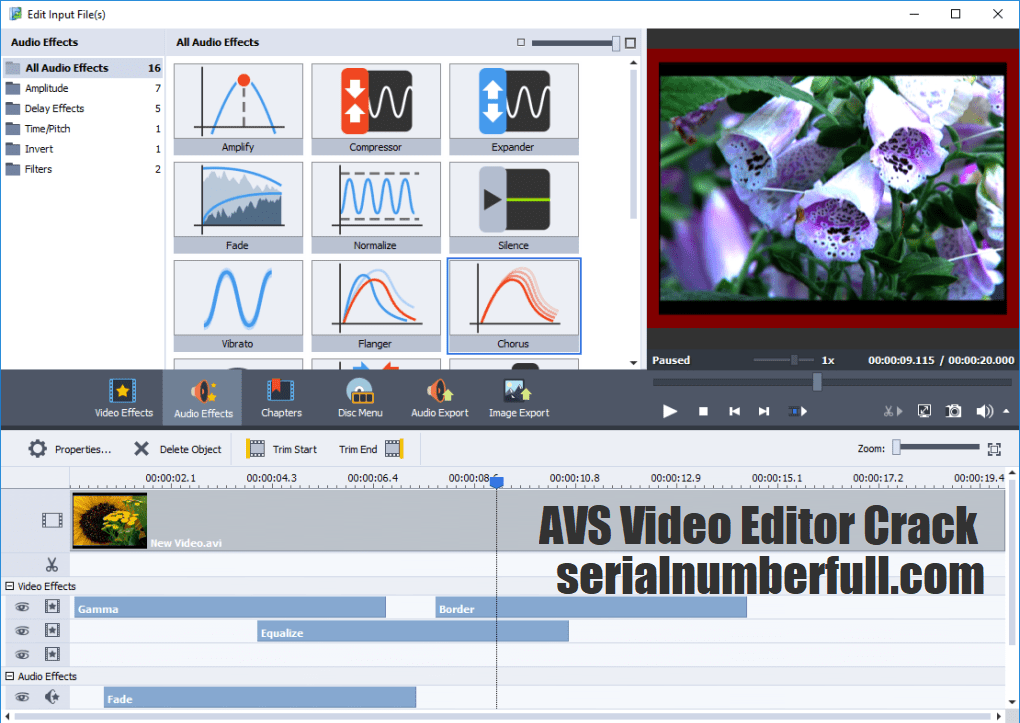Open the Video Effects panel
This screenshot has height=723, width=1020.
[123, 397]
